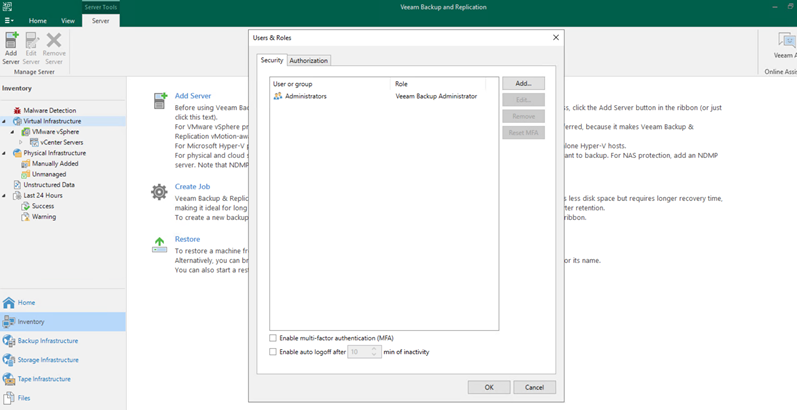Screen dimensions: 797x410
Task: Click the Create Job gear icon
Action: click(159, 192)
